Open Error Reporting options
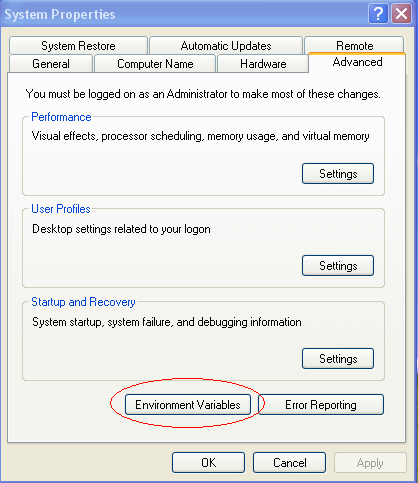 pos(321,405)
